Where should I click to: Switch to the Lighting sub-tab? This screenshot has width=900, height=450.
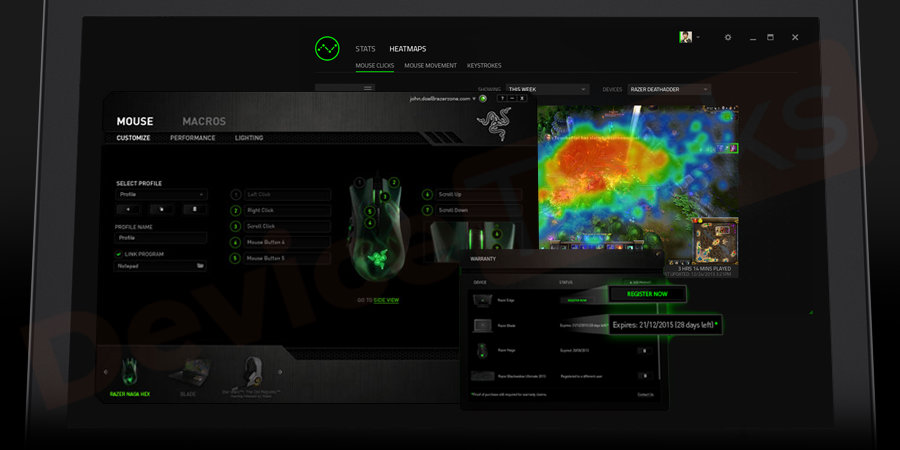(x=249, y=138)
